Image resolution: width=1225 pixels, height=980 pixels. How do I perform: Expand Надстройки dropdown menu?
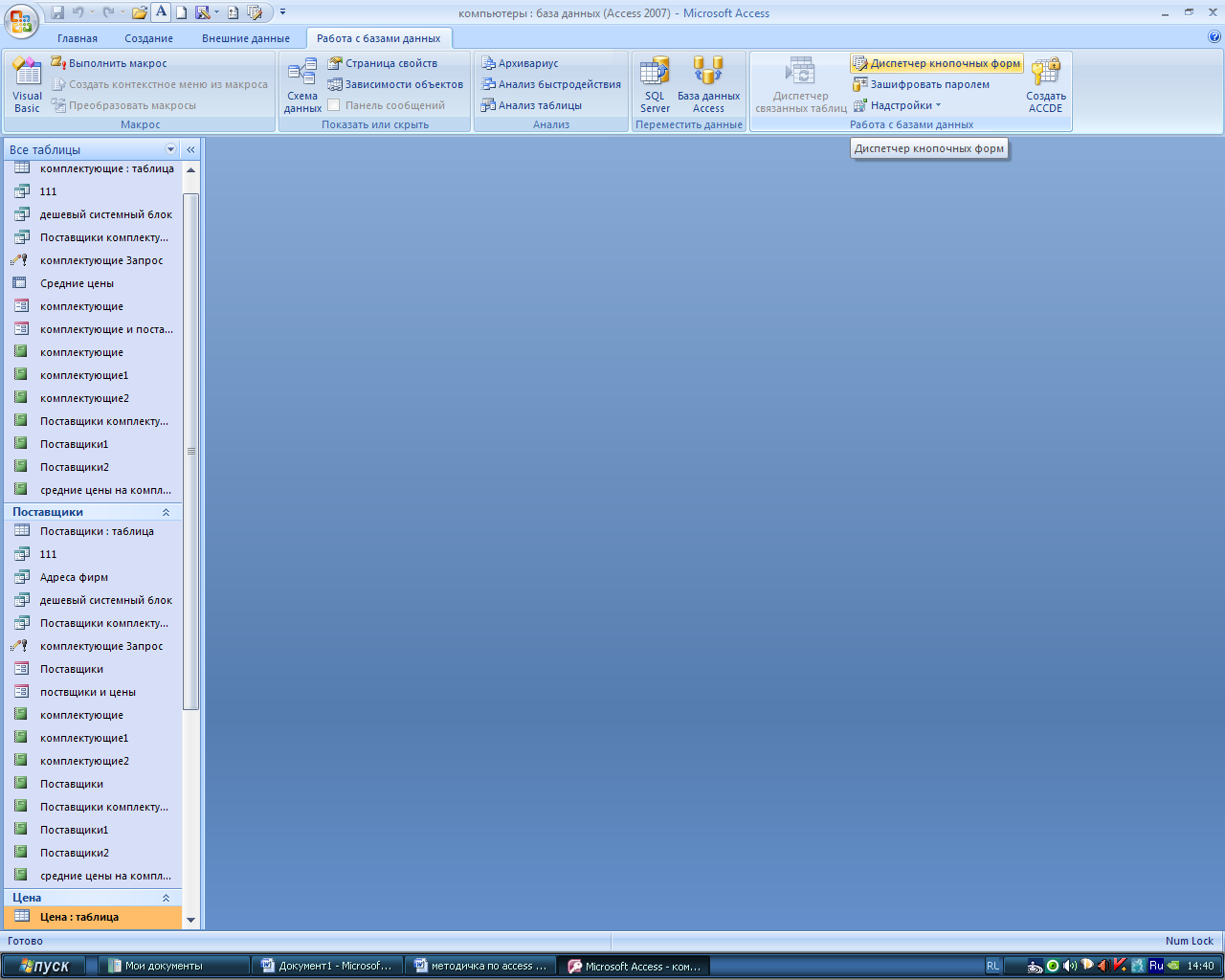tap(898, 105)
